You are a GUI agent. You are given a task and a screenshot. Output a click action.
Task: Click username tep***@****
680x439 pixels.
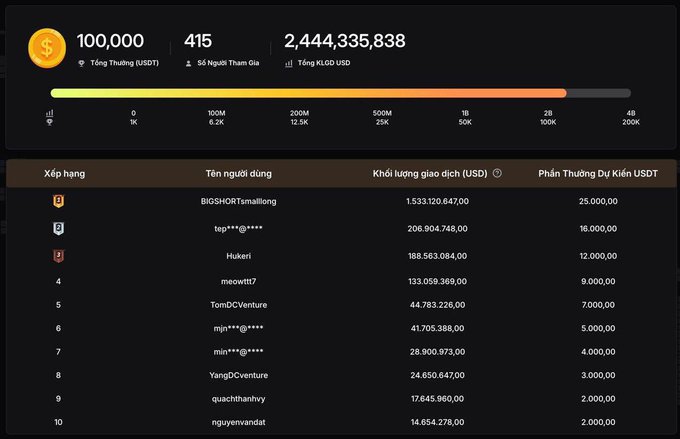239,229
